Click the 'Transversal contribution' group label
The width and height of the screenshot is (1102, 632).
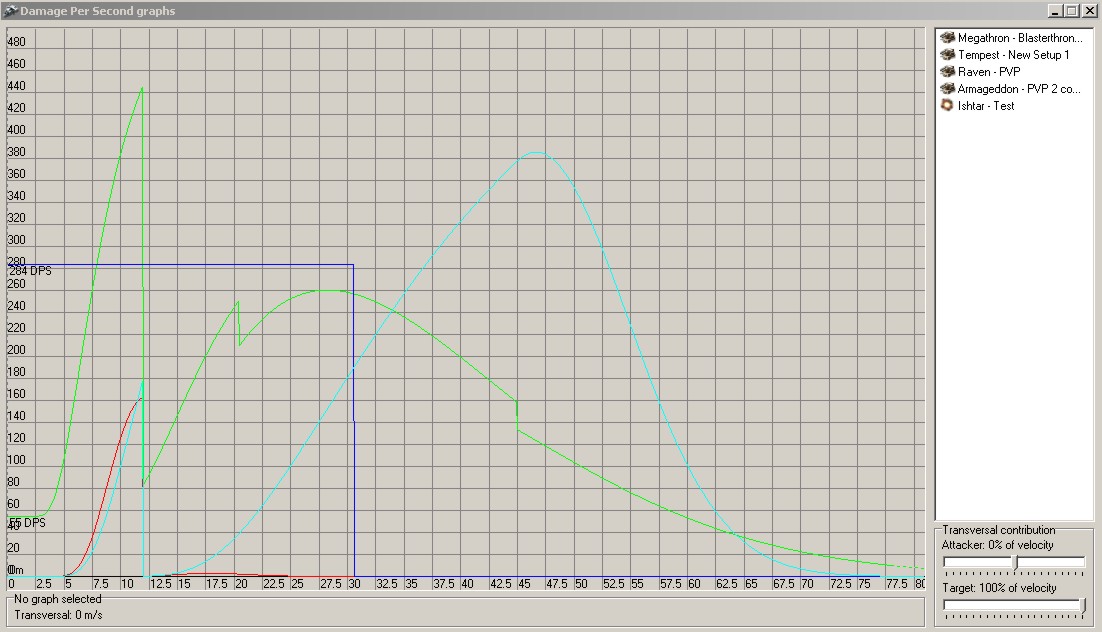point(999,530)
